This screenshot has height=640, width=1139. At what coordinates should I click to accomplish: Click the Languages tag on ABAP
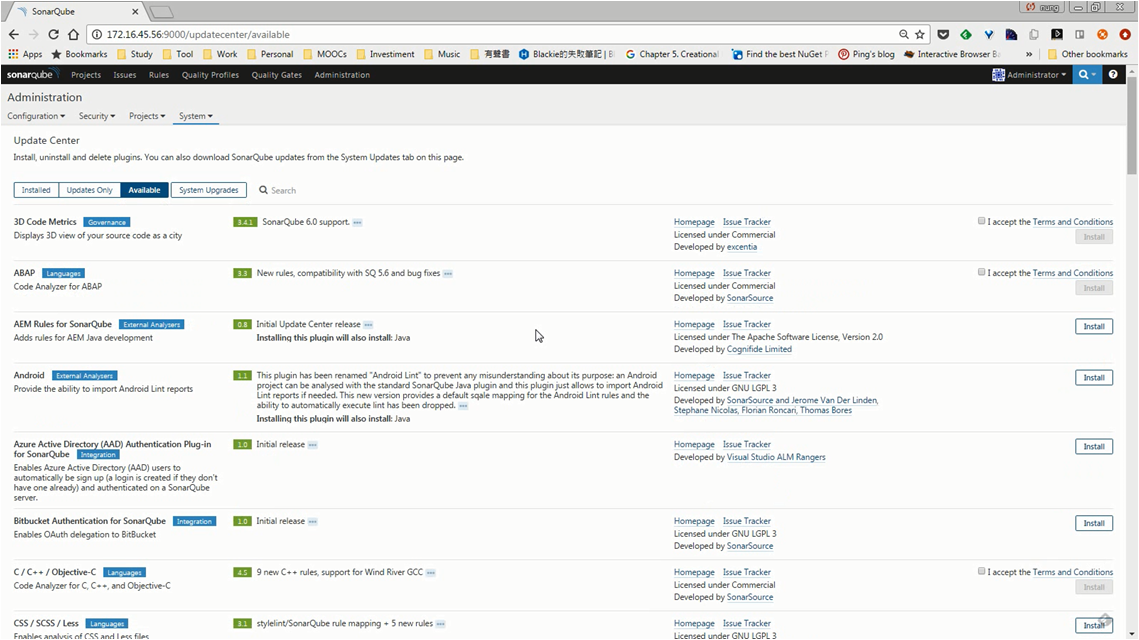63,273
